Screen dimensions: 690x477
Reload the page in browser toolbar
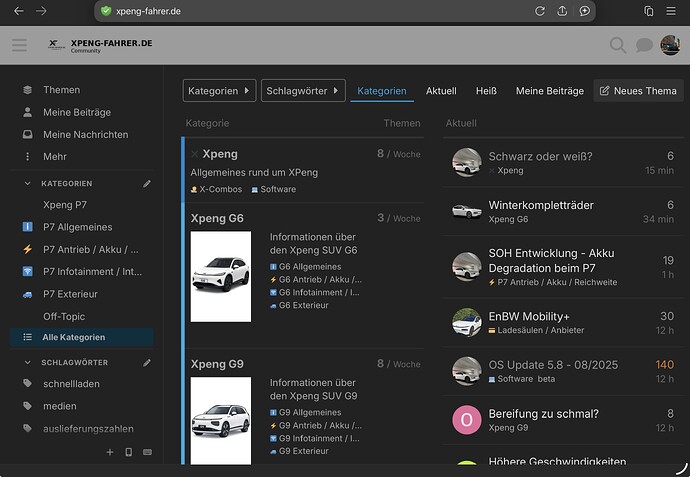(x=540, y=11)
